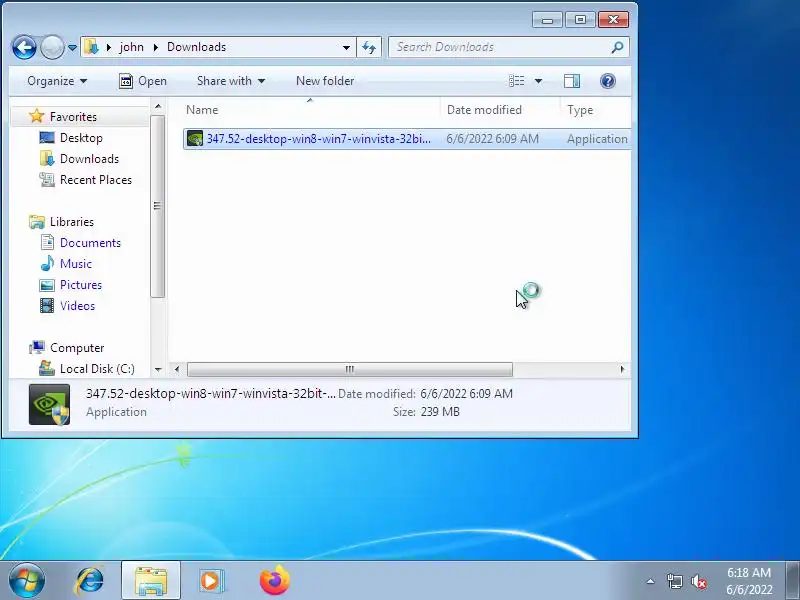This screenshot has height=600, width=800.
Task: Show hidden tray icons arrow
Action: coord(651,581)
